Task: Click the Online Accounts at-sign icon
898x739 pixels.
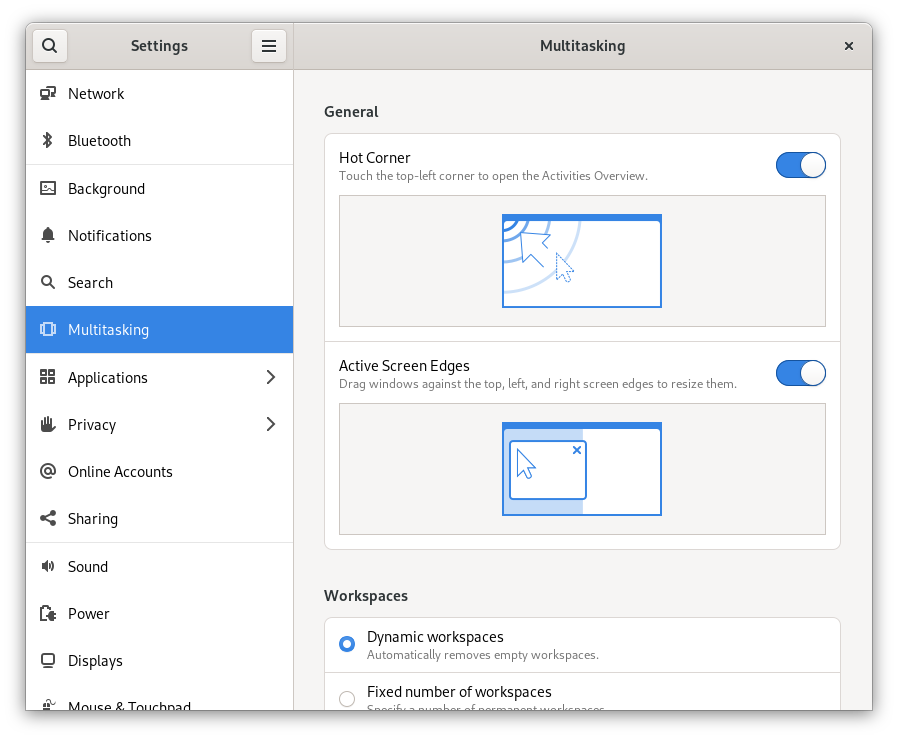Action: pos(48,471)
